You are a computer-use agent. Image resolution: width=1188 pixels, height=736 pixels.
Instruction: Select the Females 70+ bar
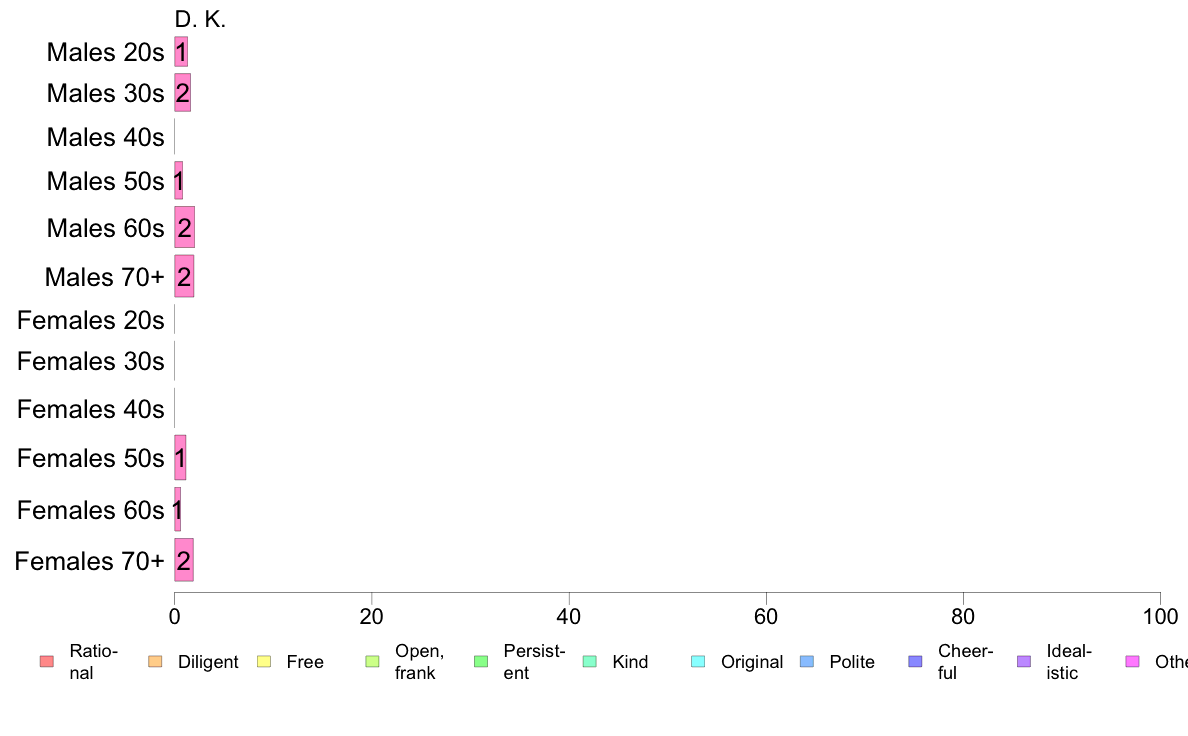pos(184,560)
